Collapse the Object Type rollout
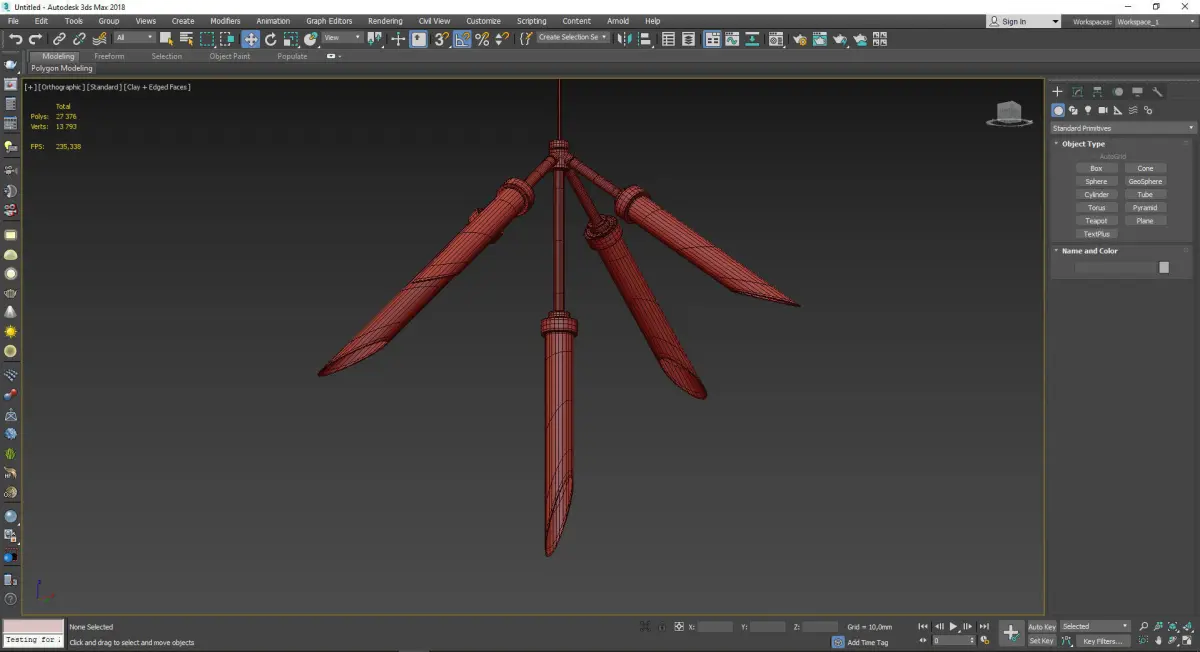This screenshot has width=1200, height=652. (x=1083, y=144)
